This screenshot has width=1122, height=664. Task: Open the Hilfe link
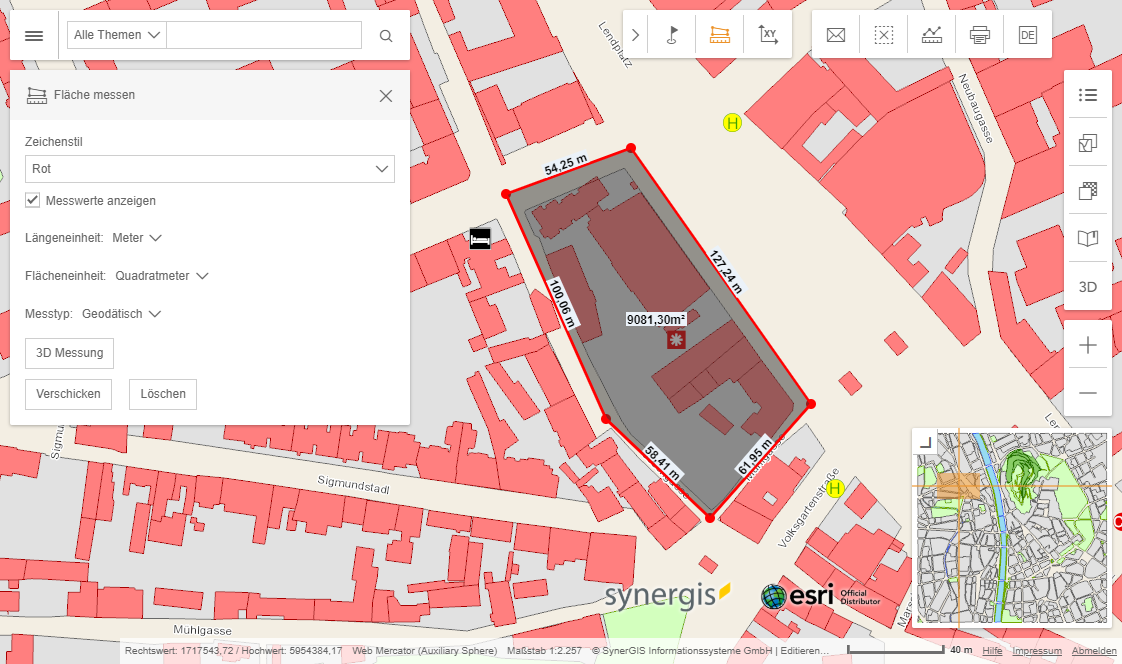click(x=992, y=650)
